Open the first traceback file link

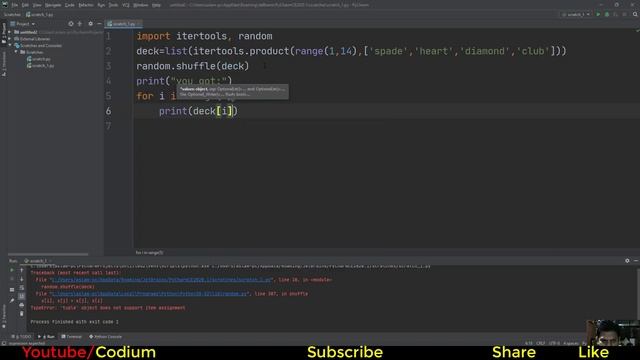pyautogui.click(x=161, y=280)
